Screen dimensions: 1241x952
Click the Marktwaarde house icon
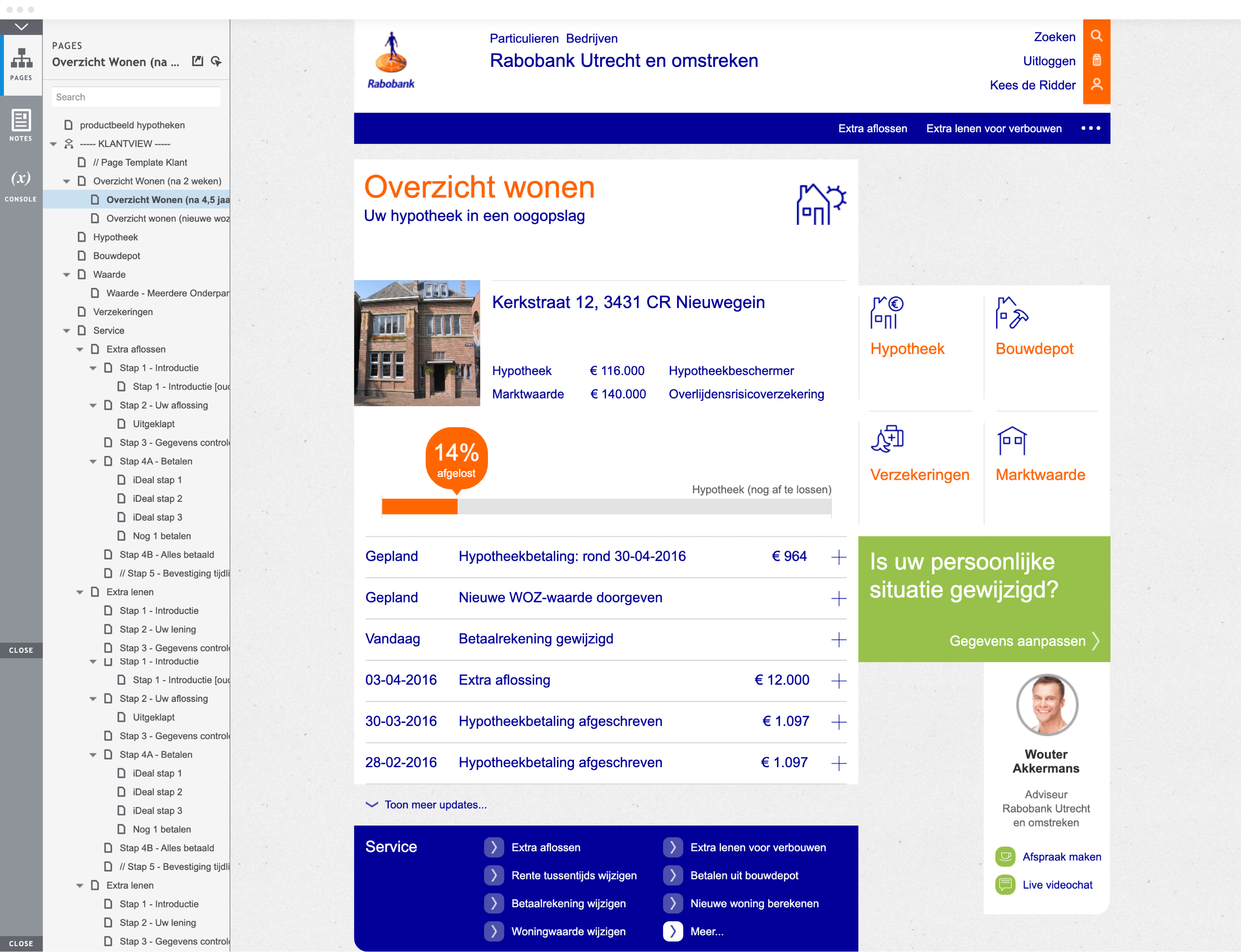1012,440
